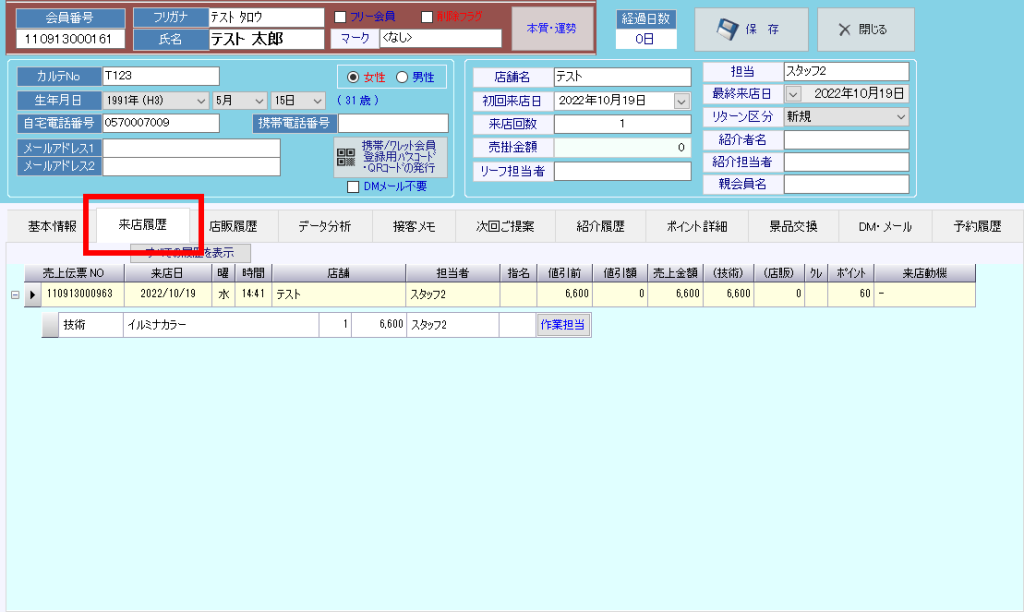Collapse the visit record tree row
The width and height of the screenshot is (1024, 612).
14,294
